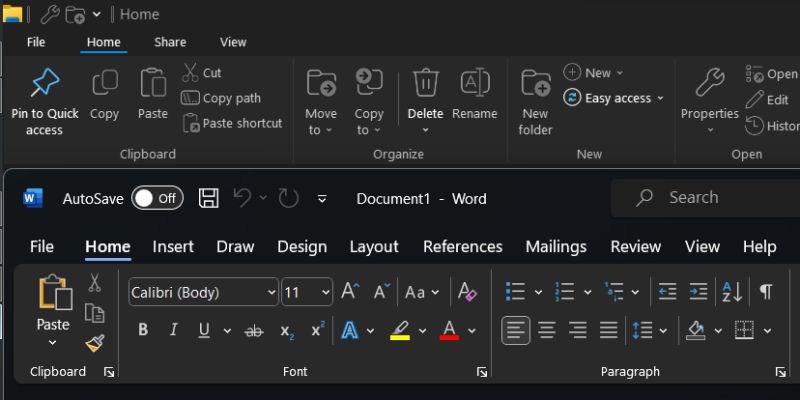This screenshot has height=400, width=800.
Task: Switch to Insert tab in Word
Action: pyautogui.click(x=173, y=247)
